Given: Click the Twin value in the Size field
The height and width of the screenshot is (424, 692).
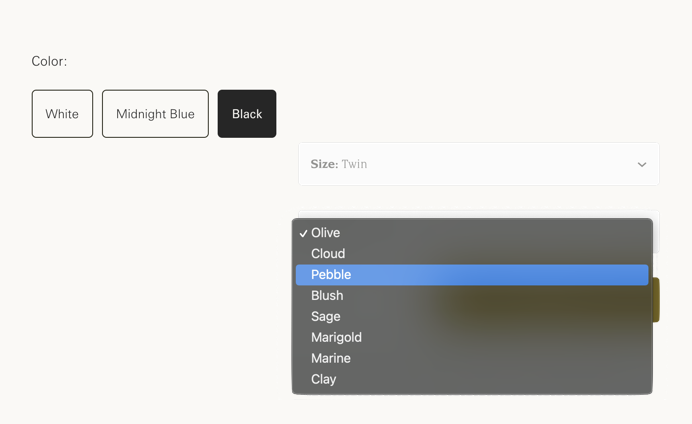Looking at the screenshot, I should point(354,164).
